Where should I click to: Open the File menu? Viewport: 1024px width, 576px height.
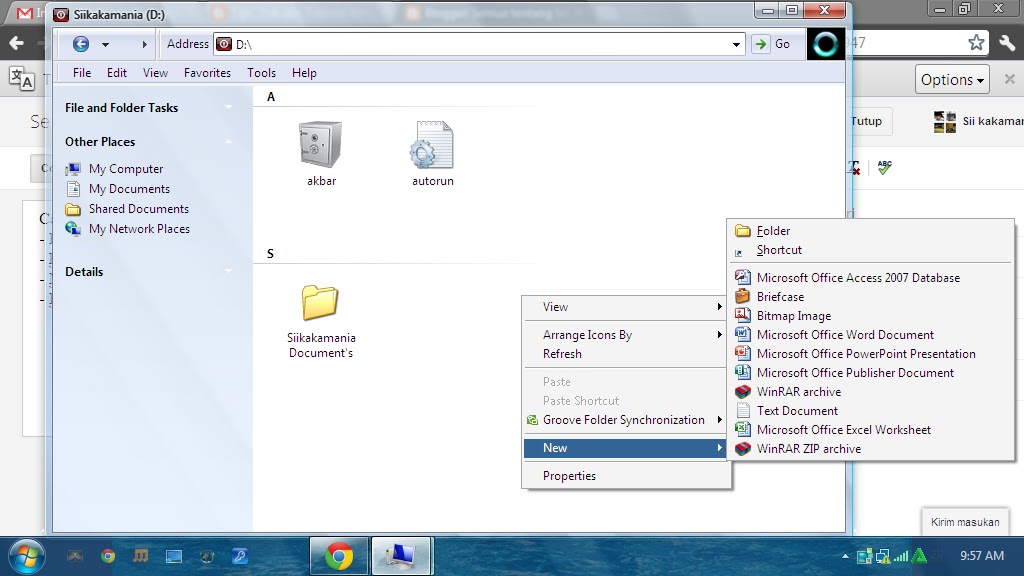pyautogui.click(x=82, y=72)
